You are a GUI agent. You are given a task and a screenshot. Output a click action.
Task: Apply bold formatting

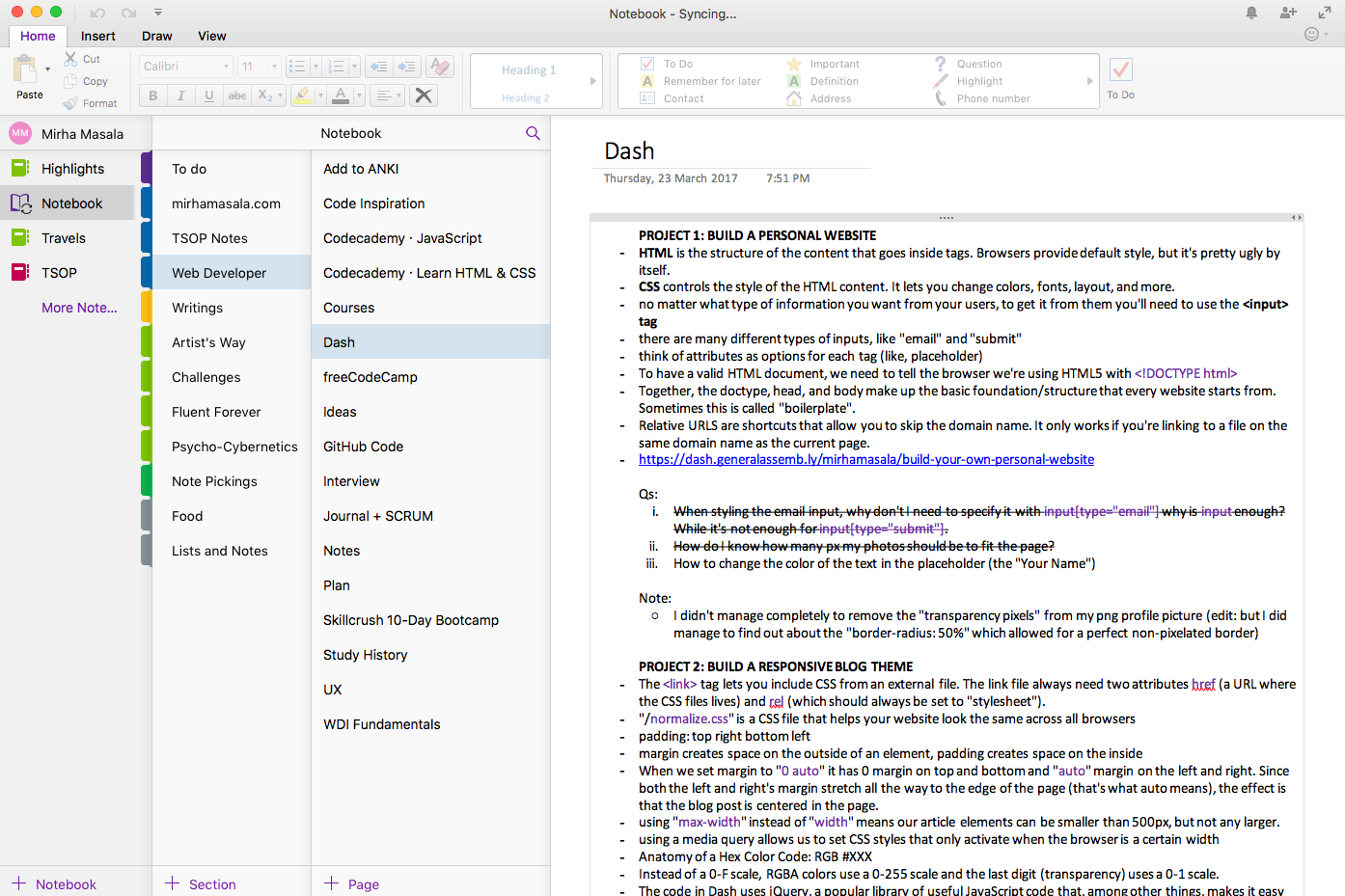[153, 95]
